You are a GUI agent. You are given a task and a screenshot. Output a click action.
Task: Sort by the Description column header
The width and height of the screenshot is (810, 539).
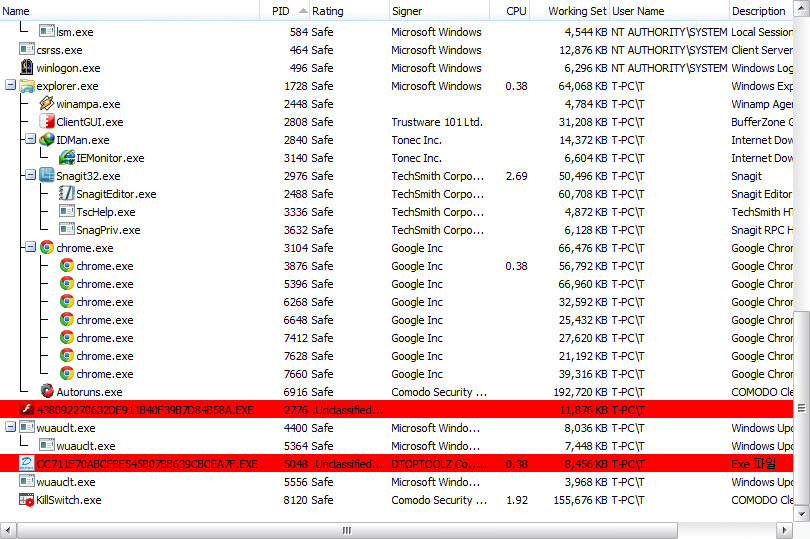click(760, 10)
